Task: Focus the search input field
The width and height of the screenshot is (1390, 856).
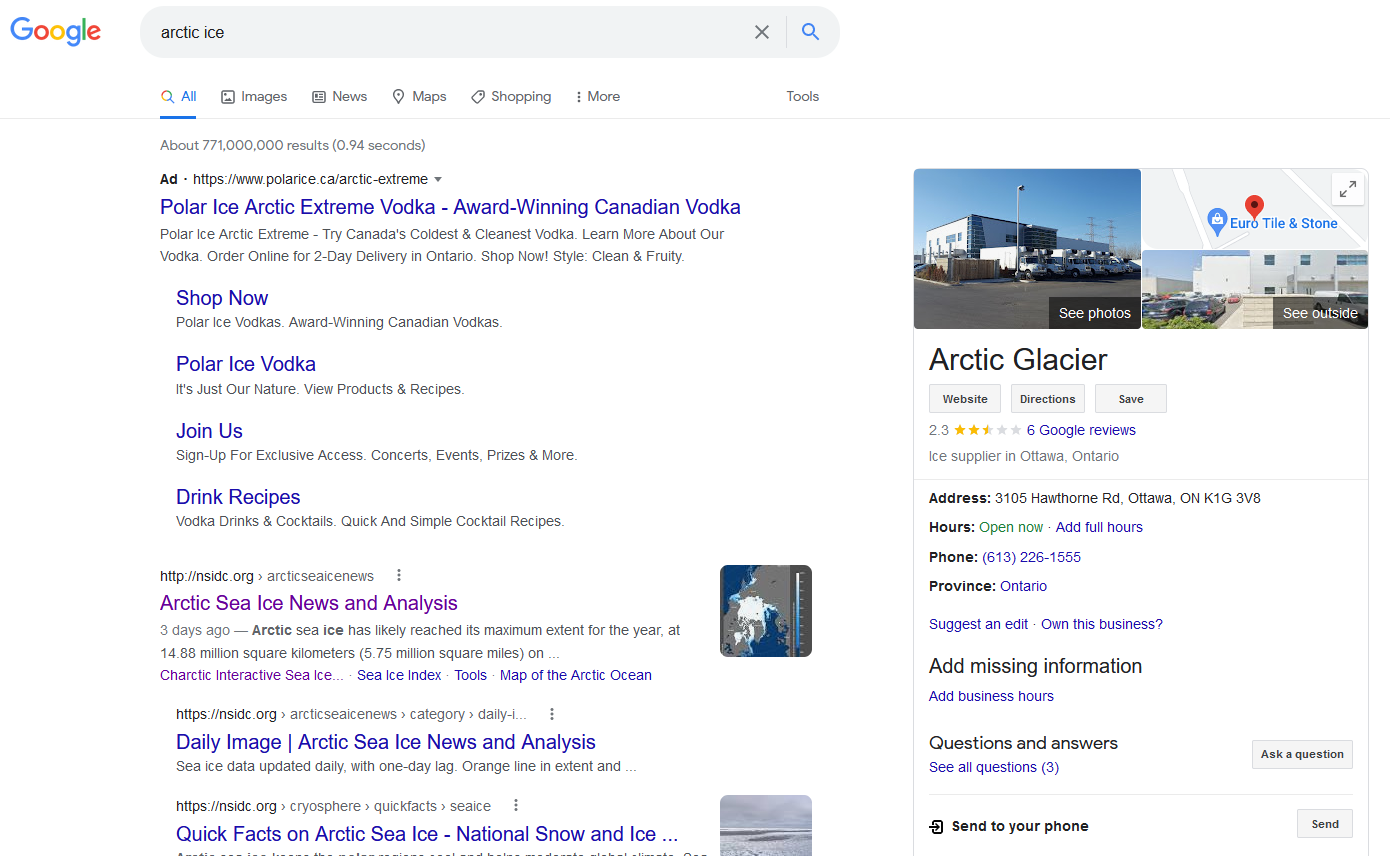Action: (450, 32)
